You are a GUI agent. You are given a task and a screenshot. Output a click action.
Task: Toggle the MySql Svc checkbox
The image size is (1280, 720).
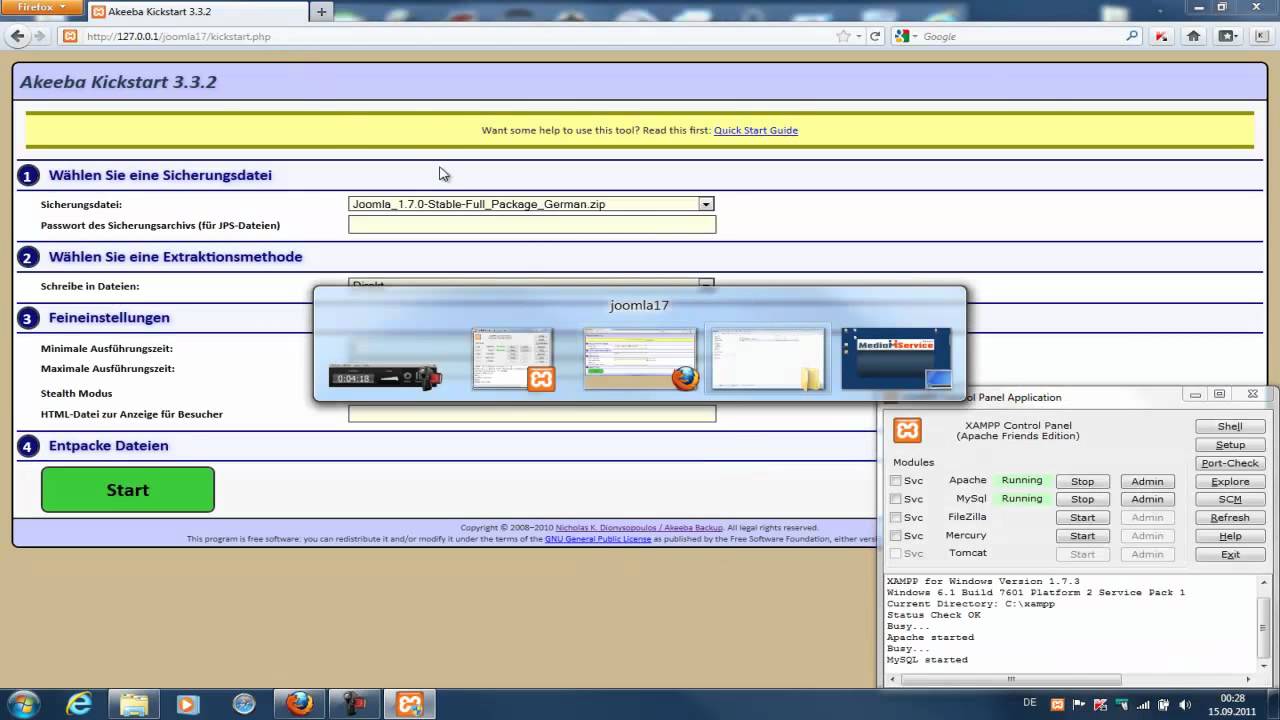tap(895, 499)
